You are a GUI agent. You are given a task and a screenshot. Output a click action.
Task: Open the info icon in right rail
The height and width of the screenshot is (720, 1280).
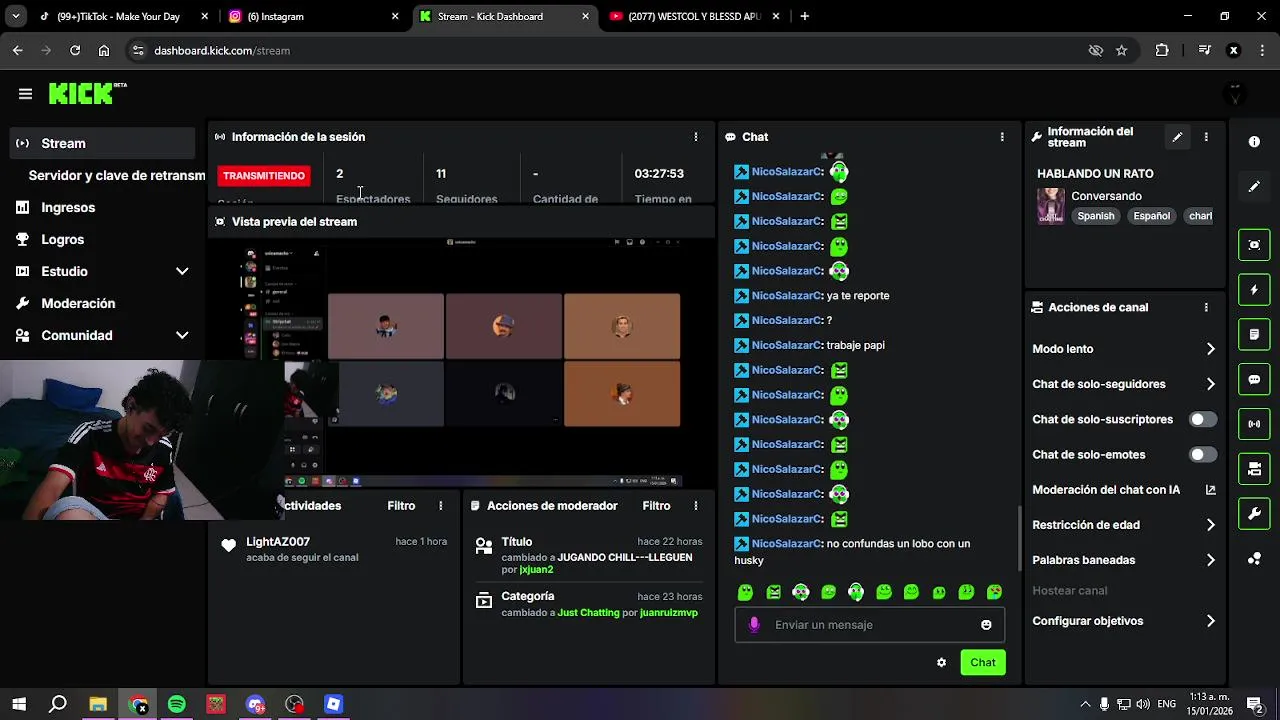(1254, 142)
